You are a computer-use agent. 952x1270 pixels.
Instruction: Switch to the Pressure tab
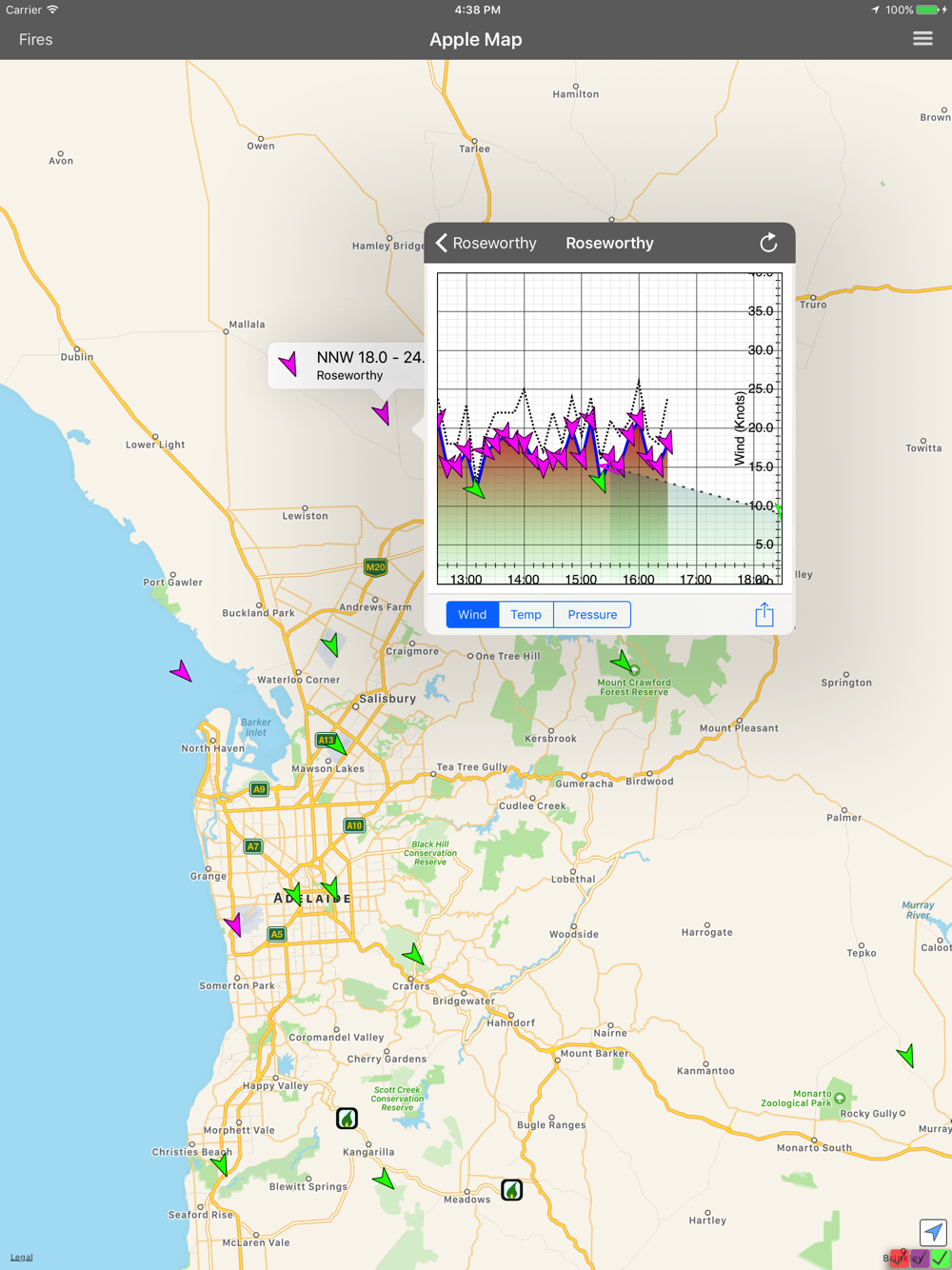pos(592,615)
